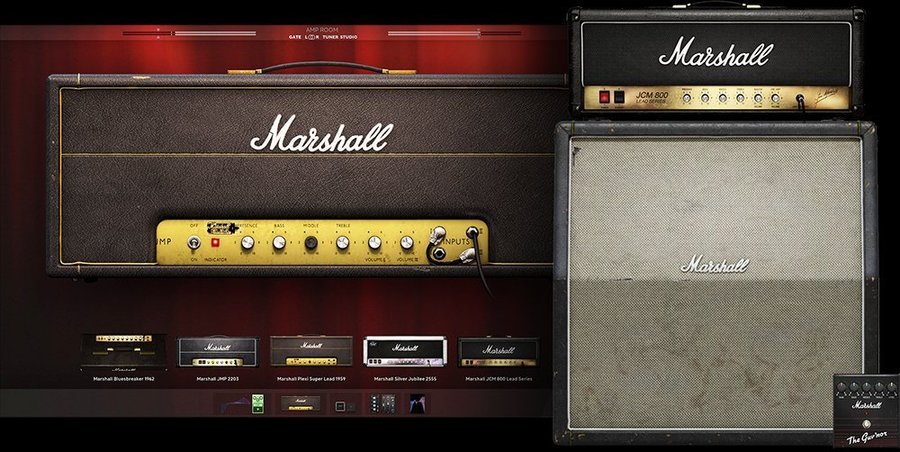Select the Marshall Silver Jubilee 2555 thumbnail
900x452 pixels.
(x=405, y=351)
